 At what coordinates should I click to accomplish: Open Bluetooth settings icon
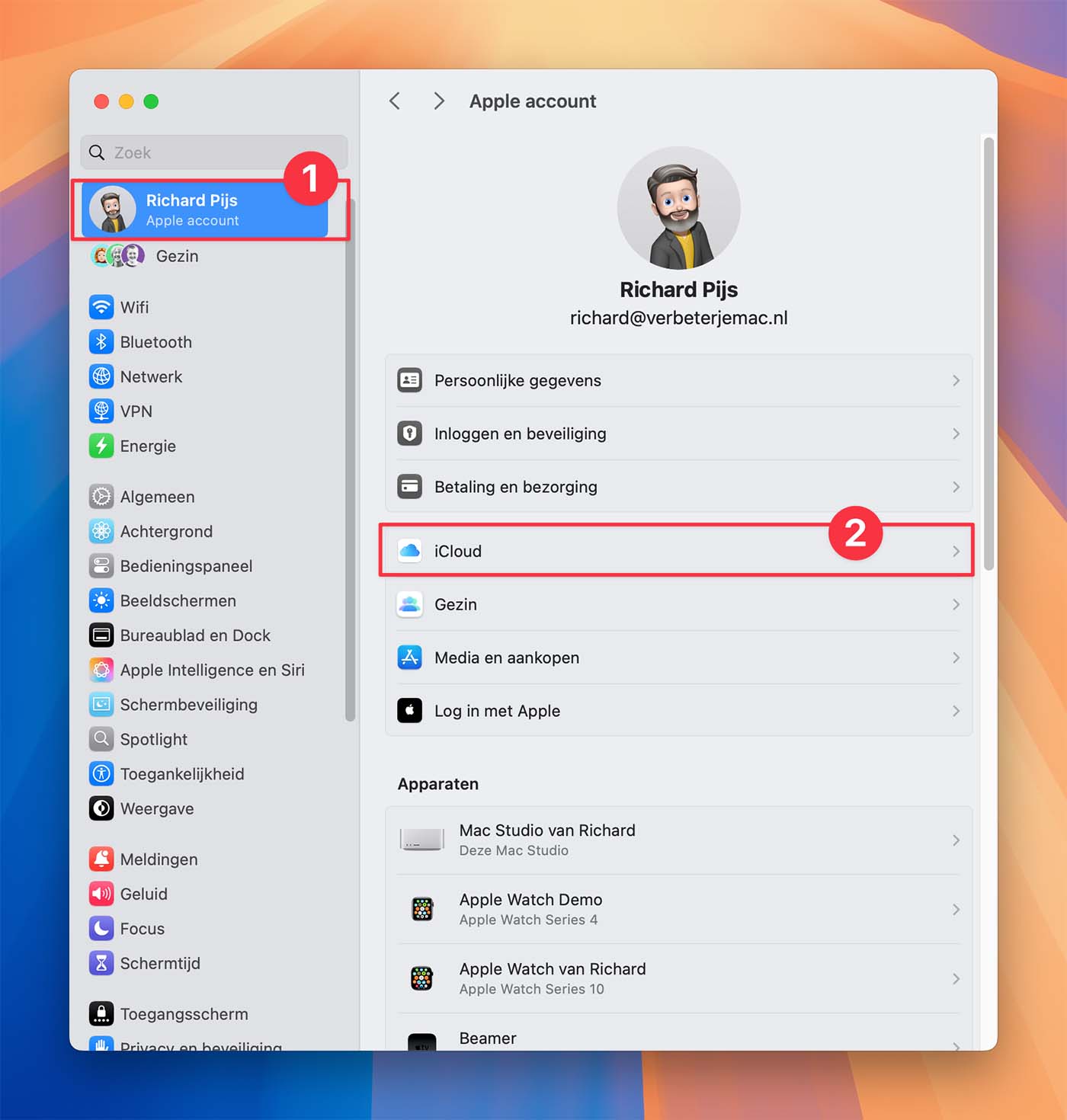click(101, 342)
